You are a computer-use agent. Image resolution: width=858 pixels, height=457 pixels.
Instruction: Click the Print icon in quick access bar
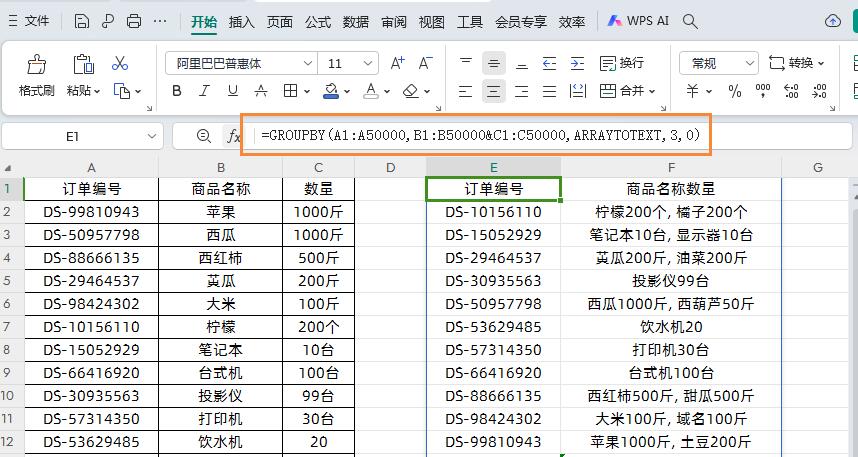click(x=134, y=20)
